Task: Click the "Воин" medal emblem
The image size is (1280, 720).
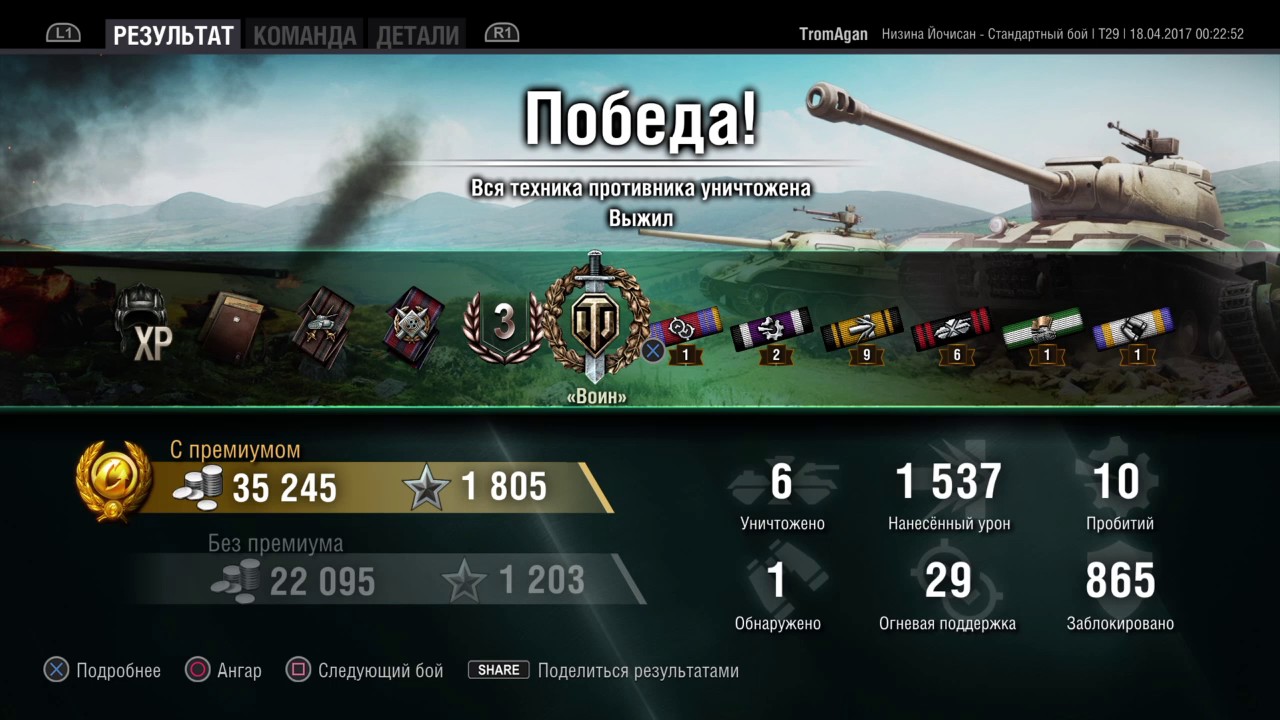Action: pyautogui.click(x=596, y=318)
